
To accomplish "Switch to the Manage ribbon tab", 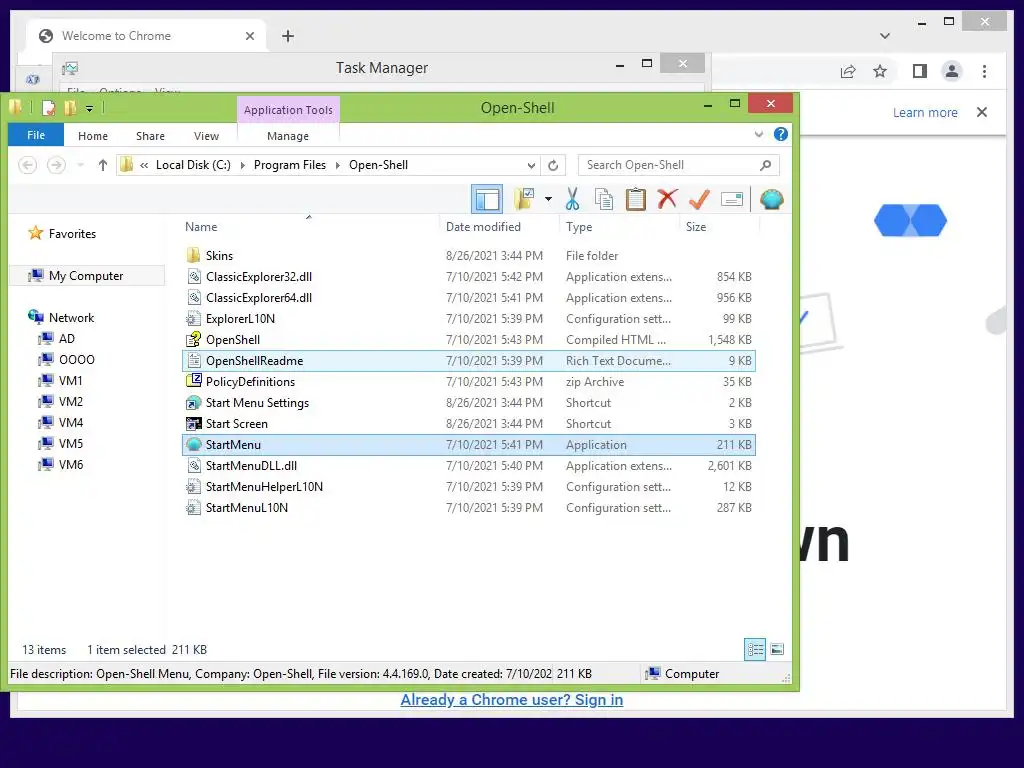I will tap(288, 136).
